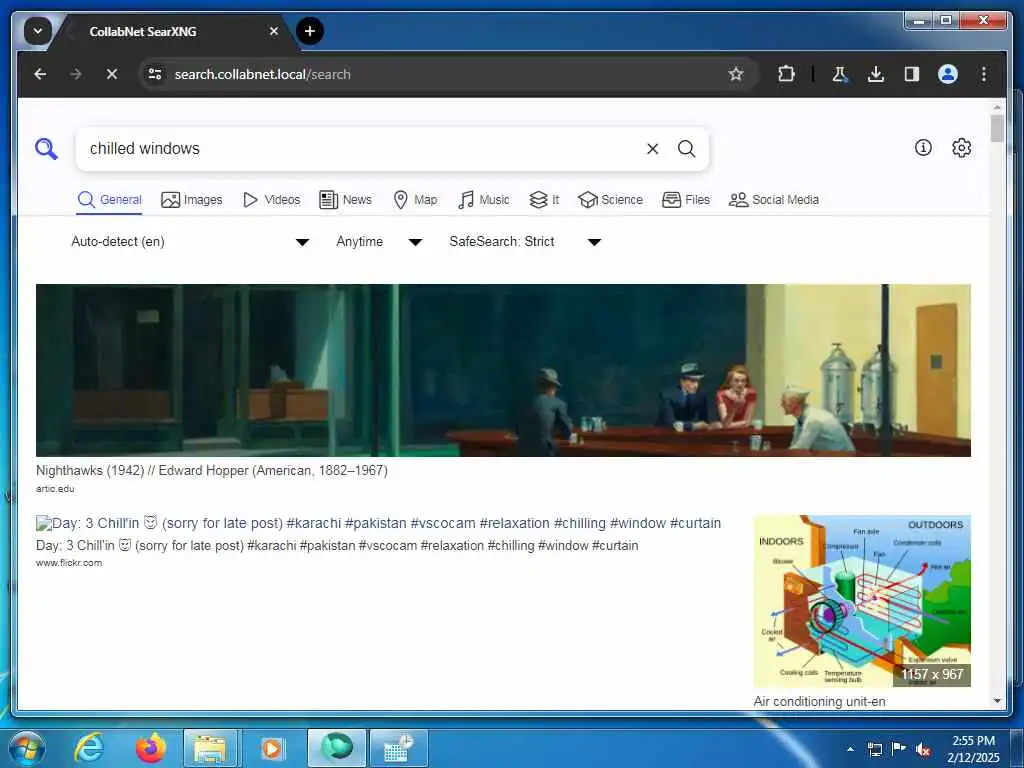Expand the Auto-detect (en) language dropdown
1024x768 pixels.
pyautogui.click(x=190, y=242)
